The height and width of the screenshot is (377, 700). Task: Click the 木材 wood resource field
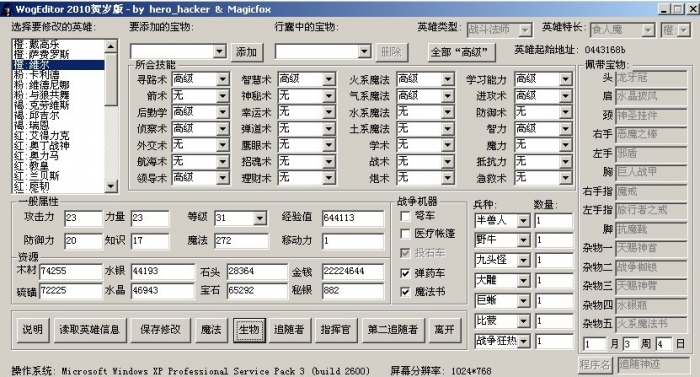[71, 271]
